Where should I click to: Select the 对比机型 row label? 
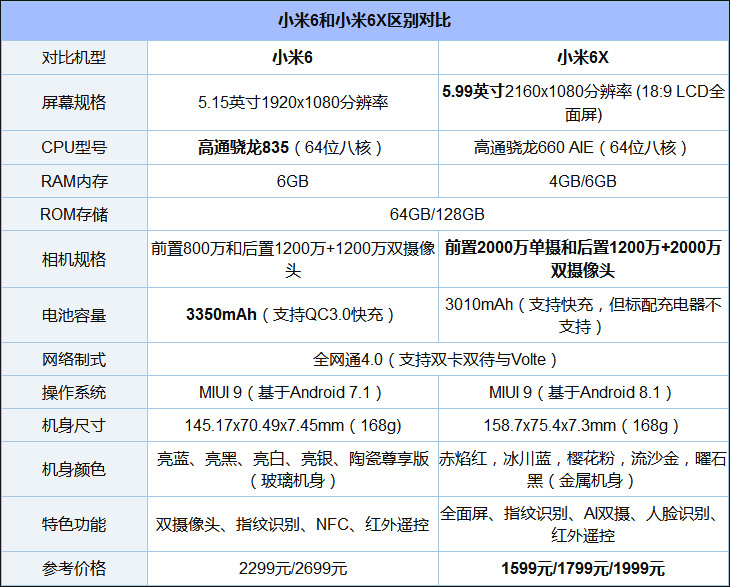(x=74, y=58)
